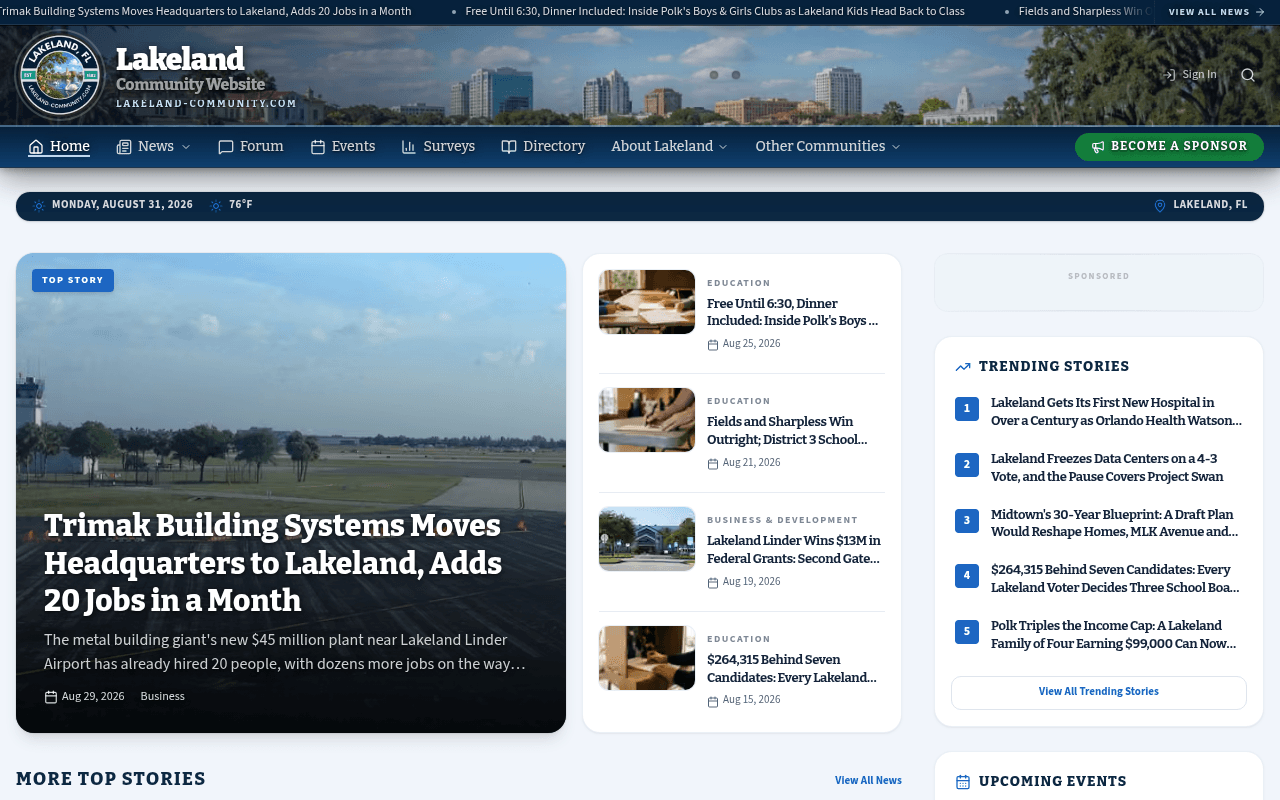
Task: Open the Directory nav item
Action: [x=543, y=147]
